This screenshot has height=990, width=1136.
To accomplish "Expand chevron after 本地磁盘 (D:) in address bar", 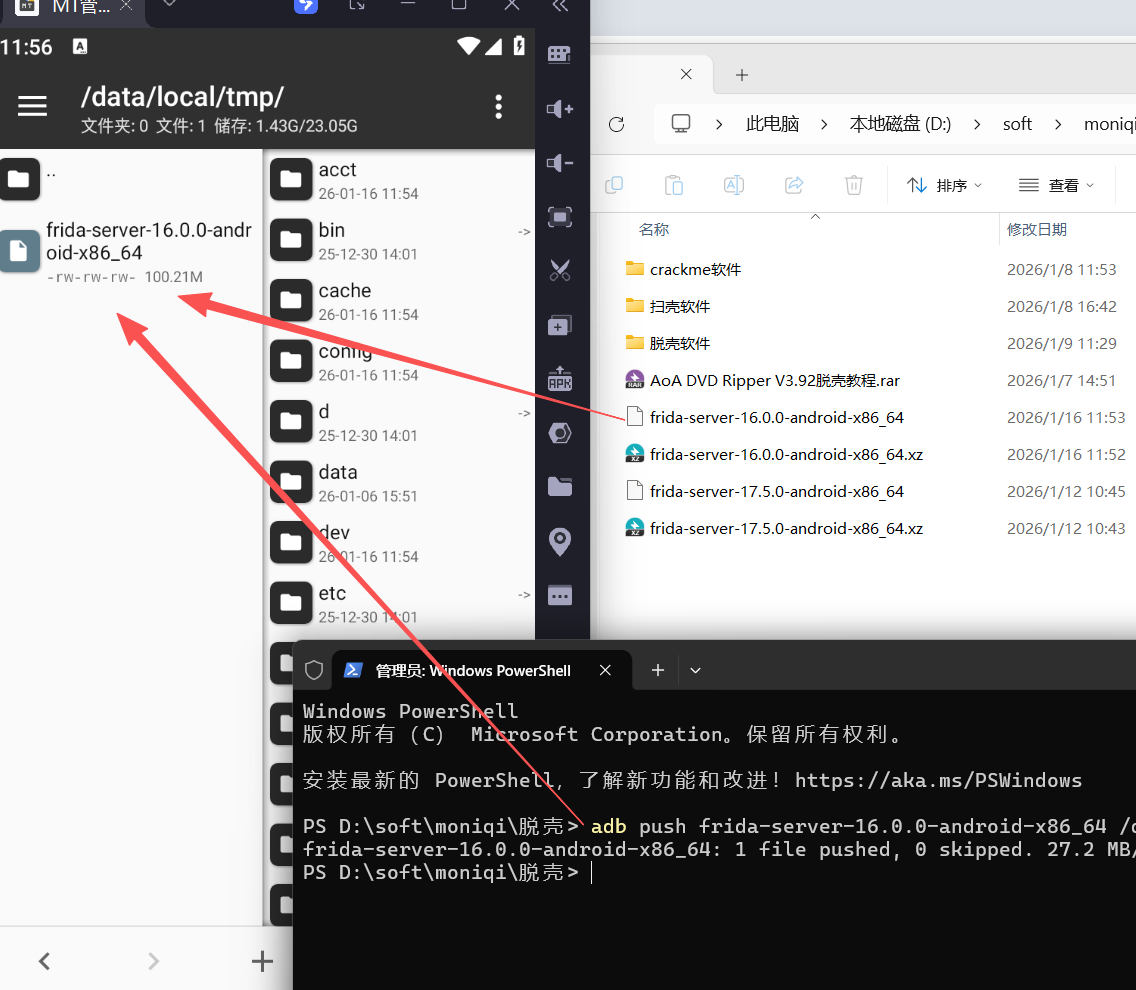I will click(x=977, y=125).
